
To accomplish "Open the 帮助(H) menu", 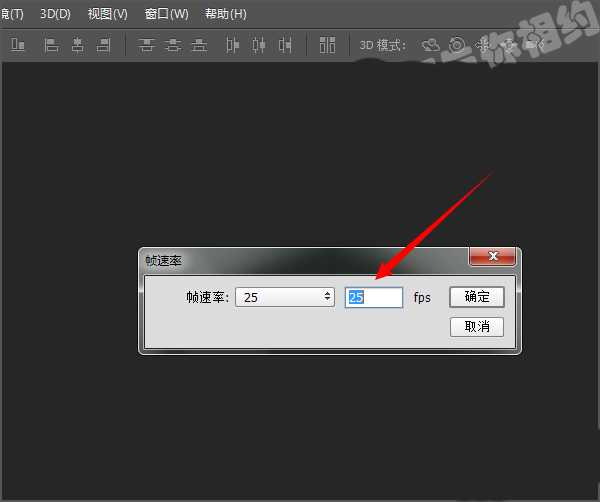I will tap(226, 14).
